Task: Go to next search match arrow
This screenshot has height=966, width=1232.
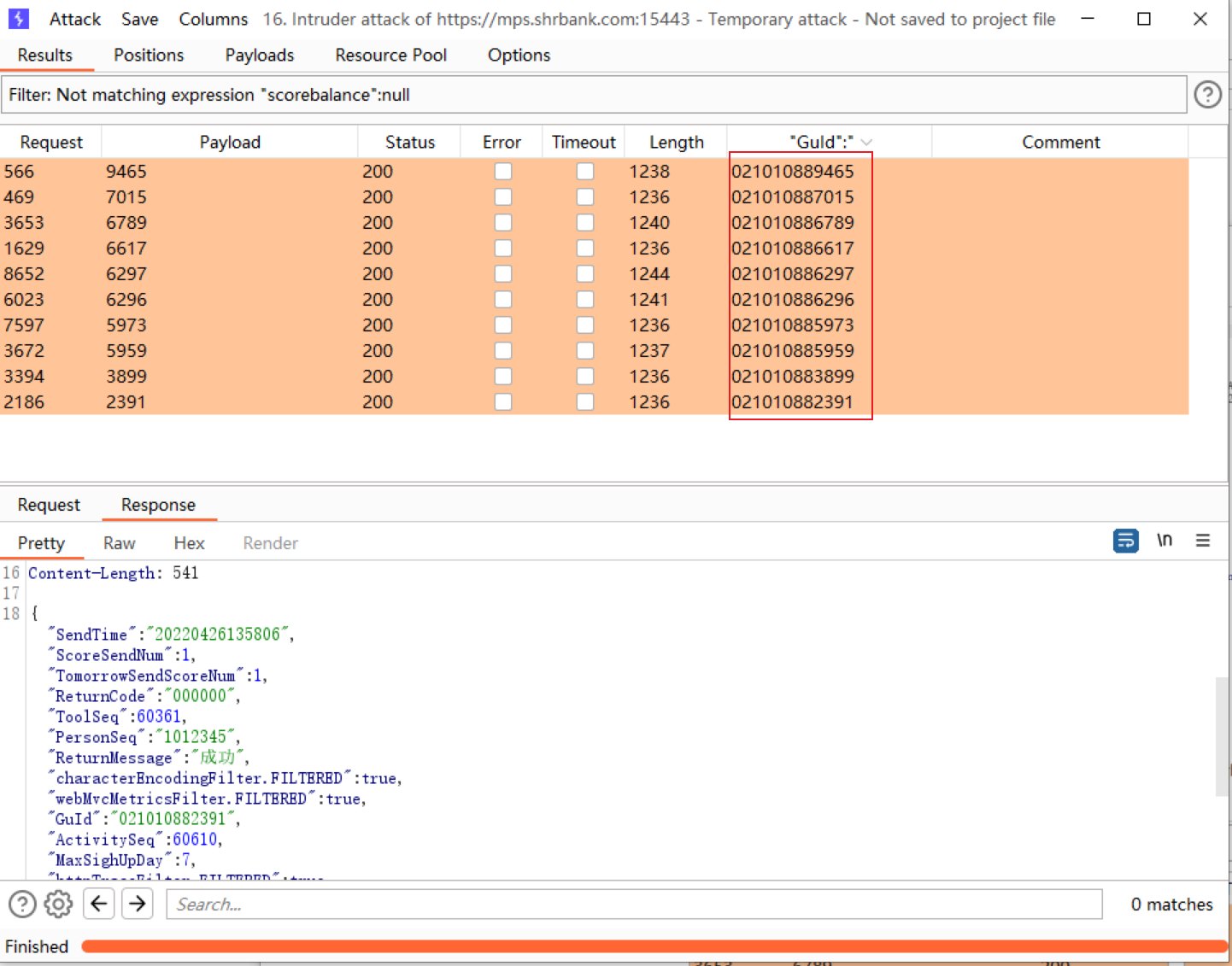Action: click(138, 904)
